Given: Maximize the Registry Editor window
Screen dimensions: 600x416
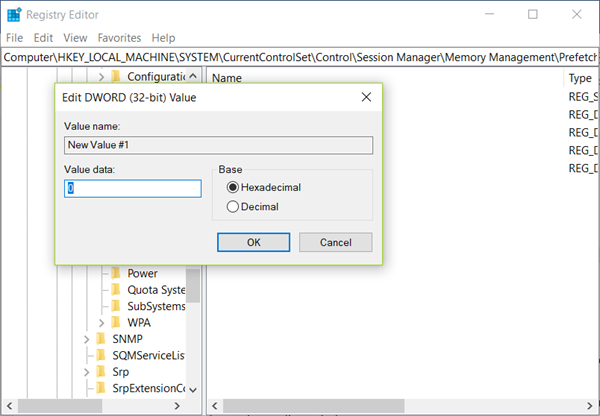Looking at the screenshot, I should (x=533, y=14).
